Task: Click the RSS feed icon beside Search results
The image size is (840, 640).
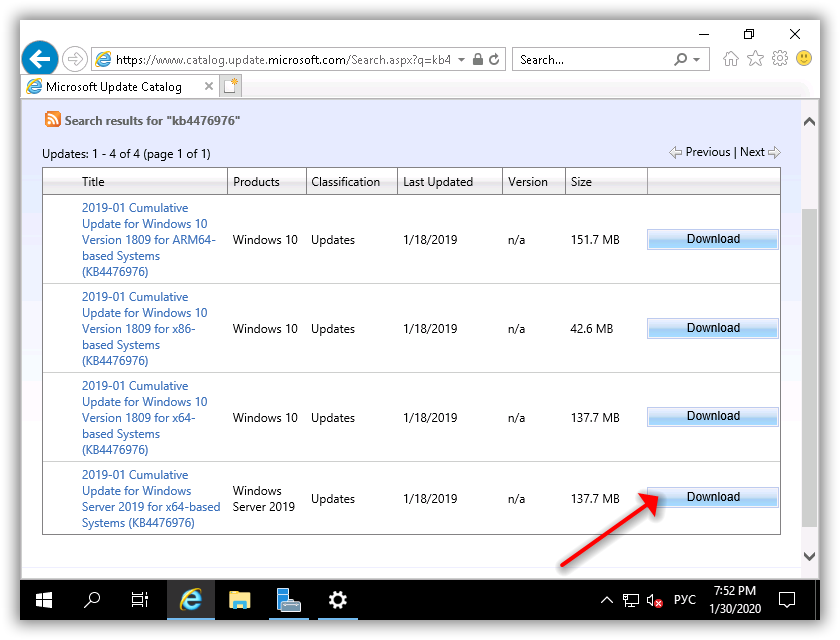Action: pos(52,119)
